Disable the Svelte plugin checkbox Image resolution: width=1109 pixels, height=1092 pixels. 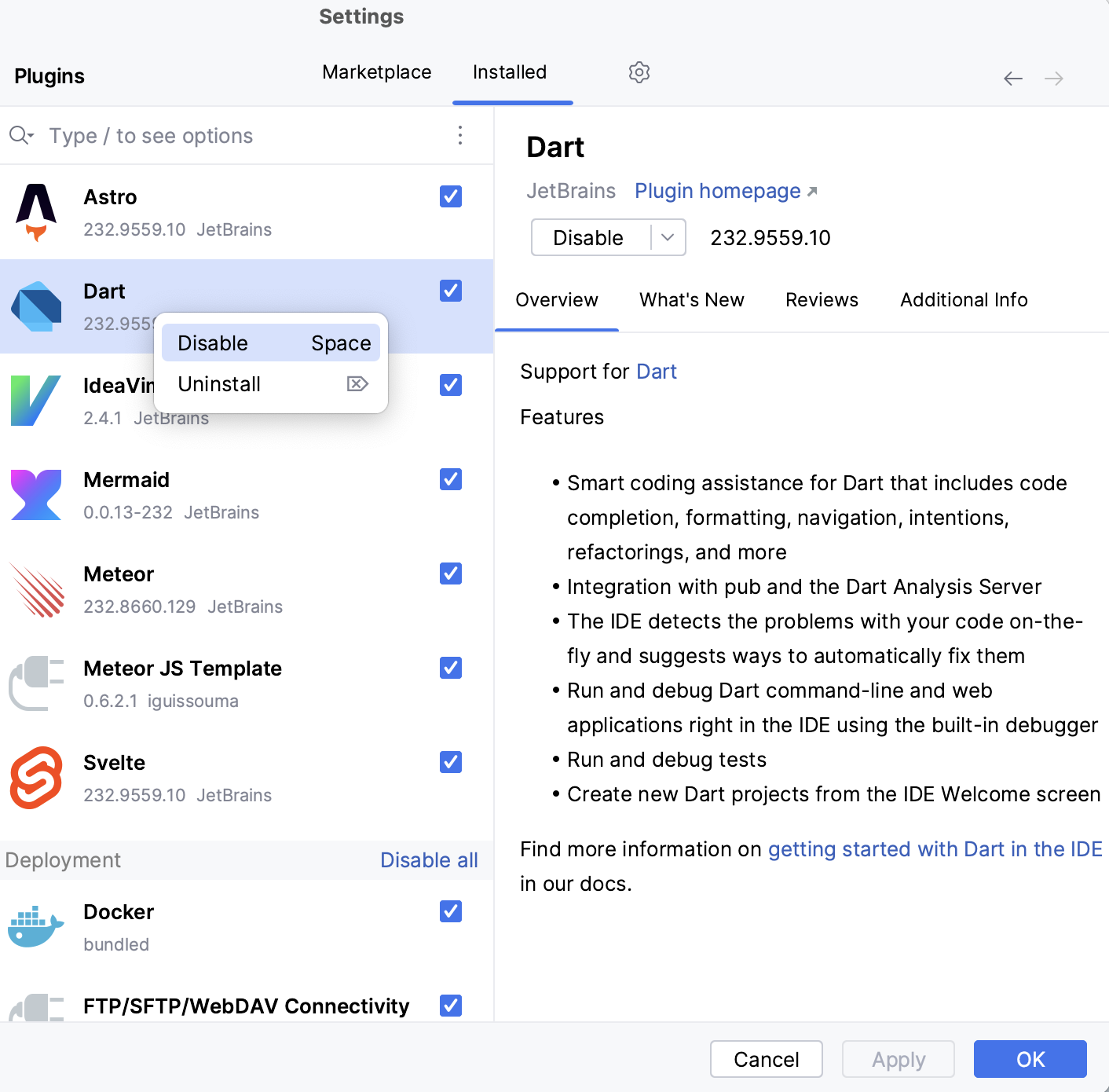pyautogui.click(x=451, y=762)
